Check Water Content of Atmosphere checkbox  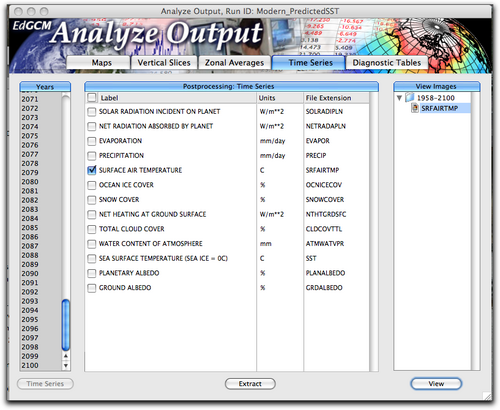click(91, 244)
